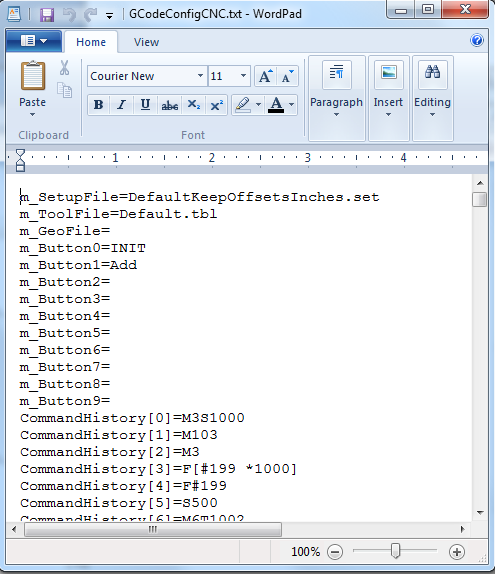The image size is (495, 574).
Task: Click the zoom slider handle
Action: pos(395,551)
